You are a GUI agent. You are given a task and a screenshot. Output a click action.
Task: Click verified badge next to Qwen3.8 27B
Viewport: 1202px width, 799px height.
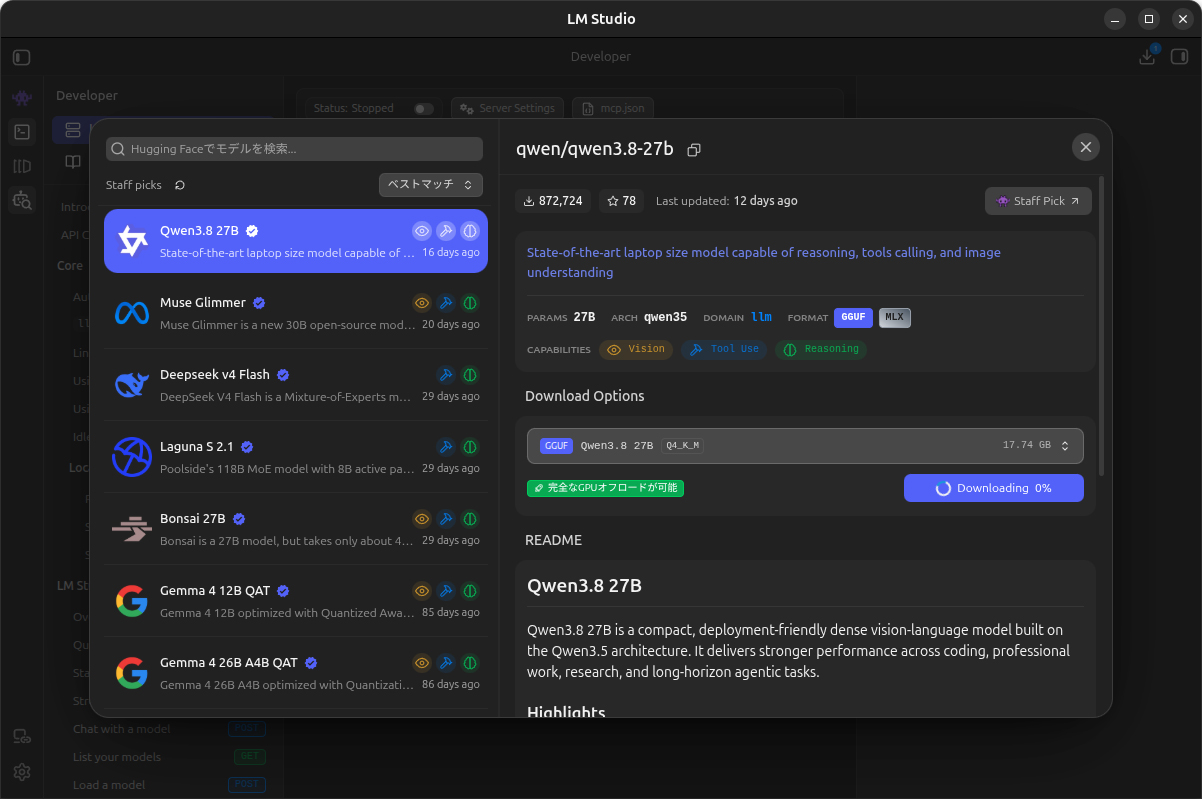(x=252, y=231)
